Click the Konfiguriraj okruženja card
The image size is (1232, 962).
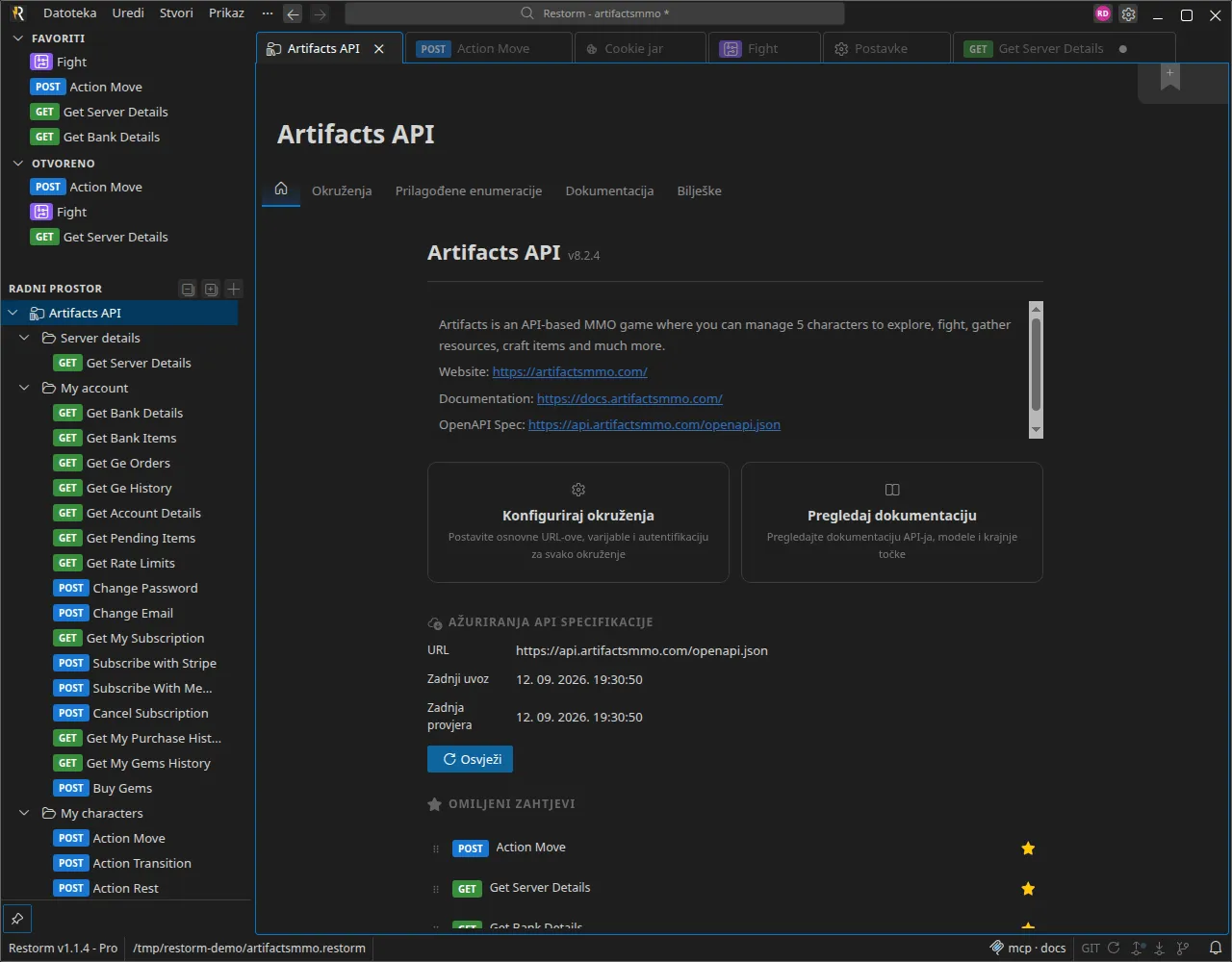(x=578, y=522)
